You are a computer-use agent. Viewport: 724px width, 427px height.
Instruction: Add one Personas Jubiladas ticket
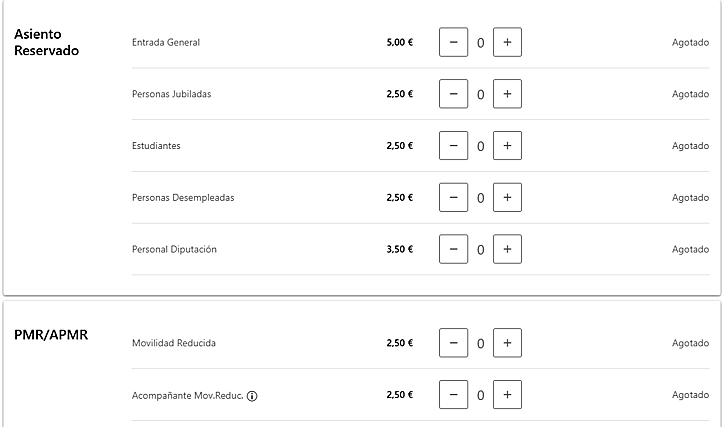coord(507,94)
